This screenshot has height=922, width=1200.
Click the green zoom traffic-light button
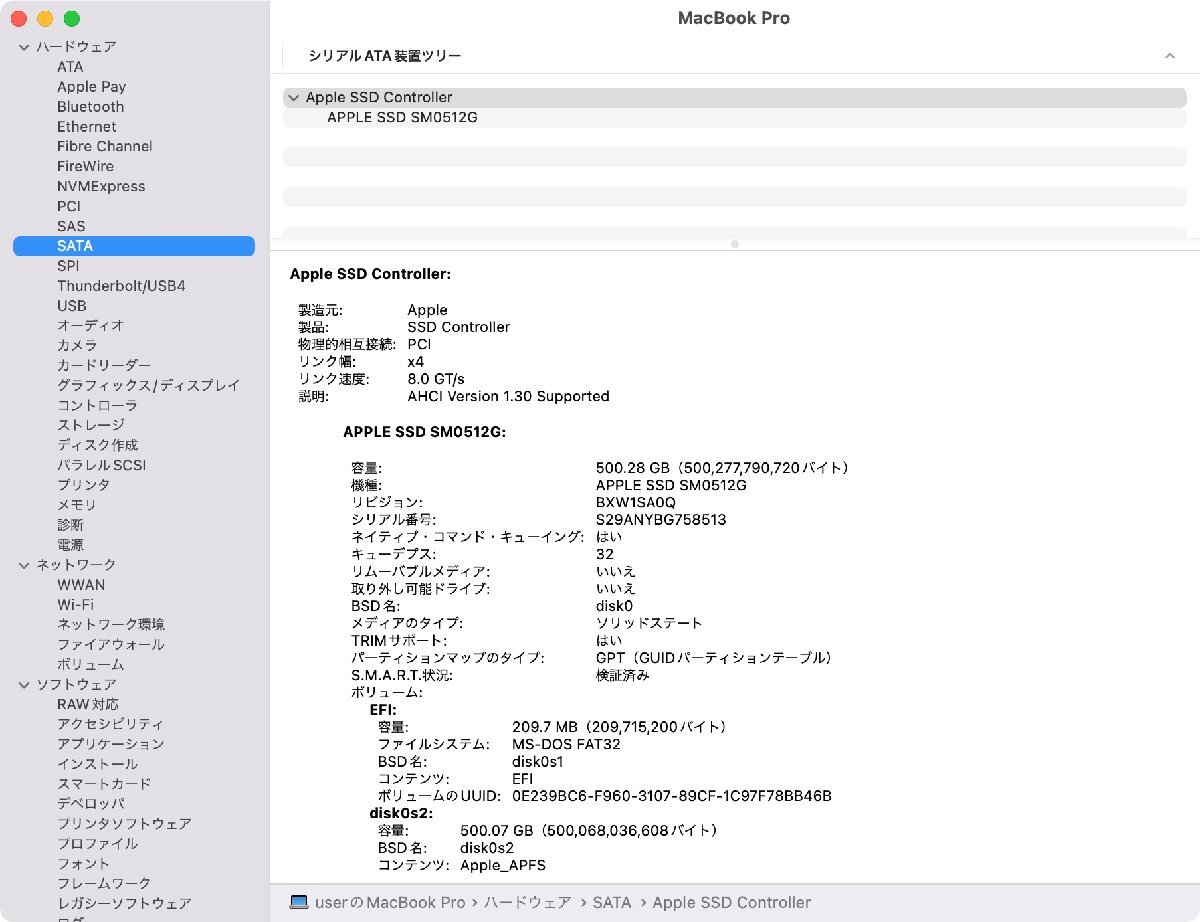70,18
